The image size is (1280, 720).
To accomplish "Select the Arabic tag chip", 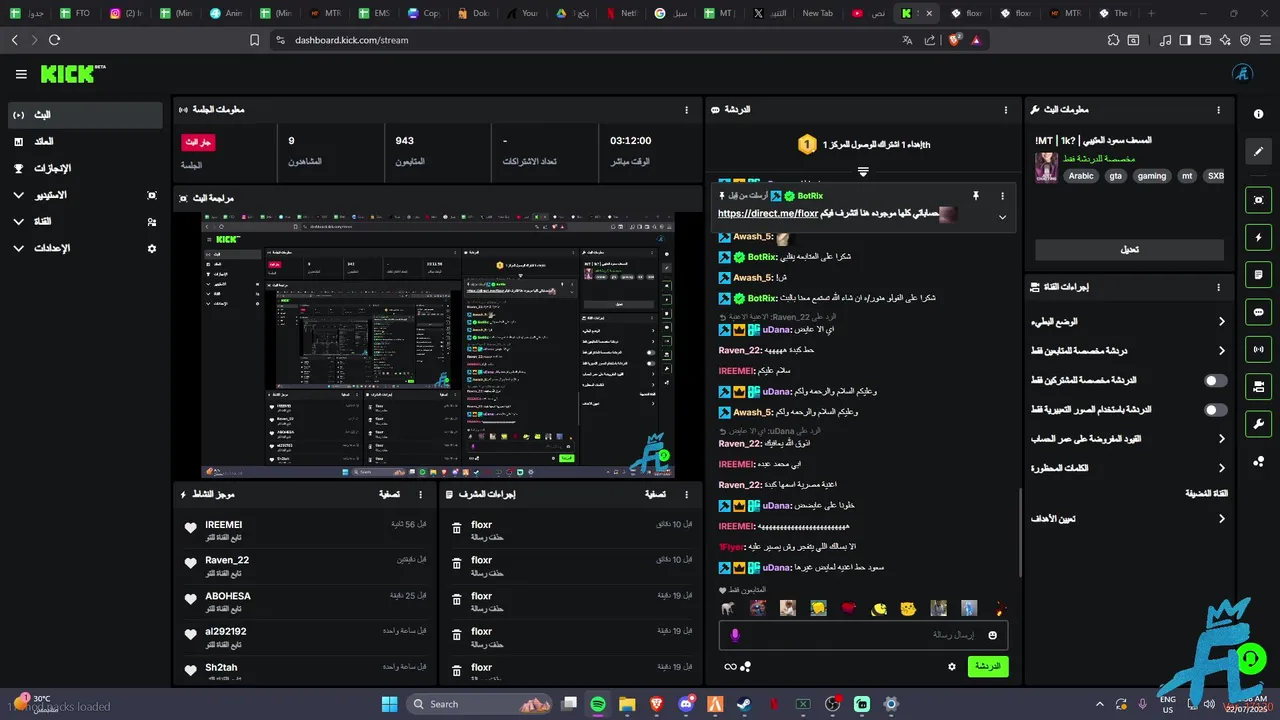I will pos(1081,176).
